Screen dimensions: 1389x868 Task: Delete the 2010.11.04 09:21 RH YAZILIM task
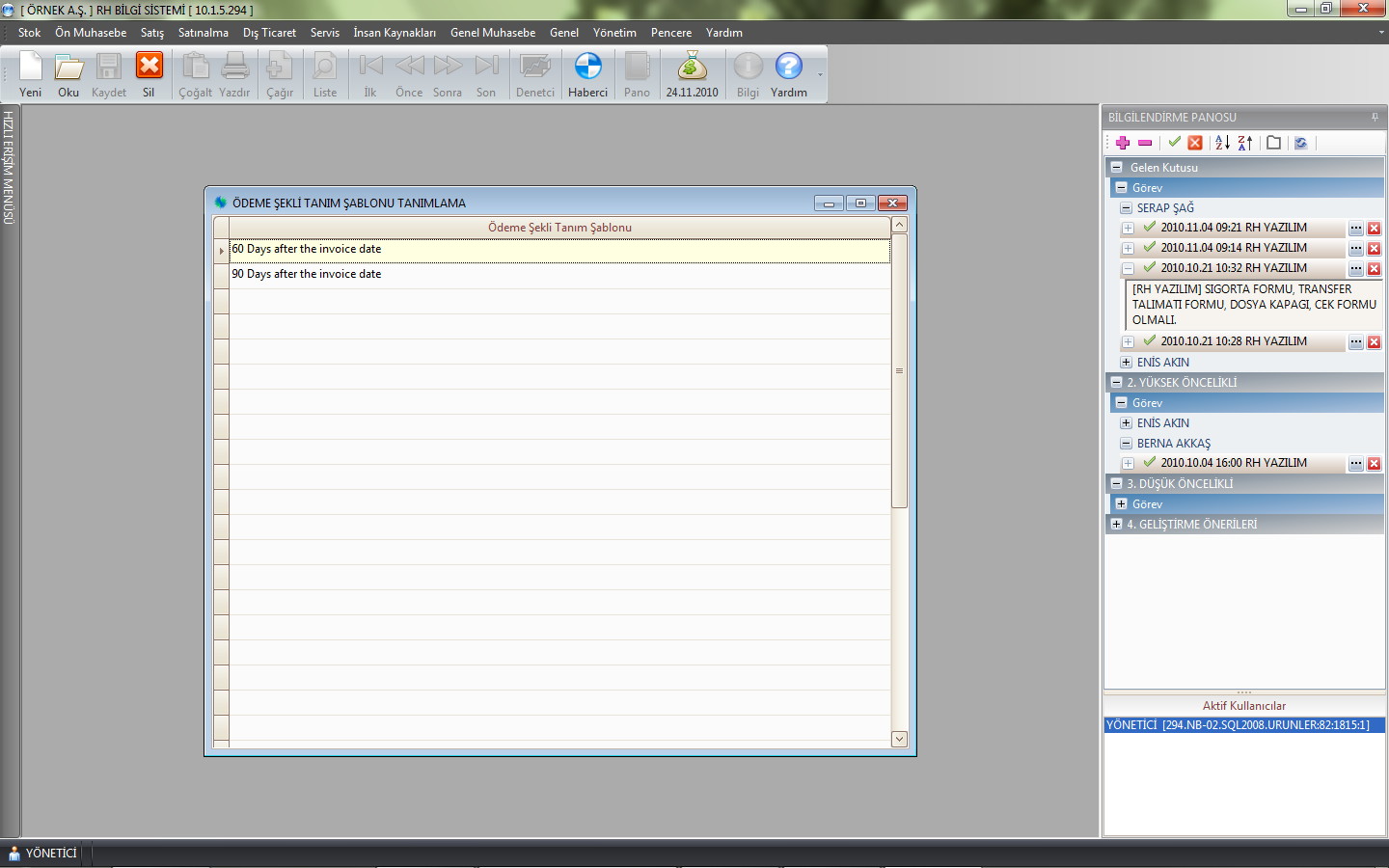coord(1374,229)
